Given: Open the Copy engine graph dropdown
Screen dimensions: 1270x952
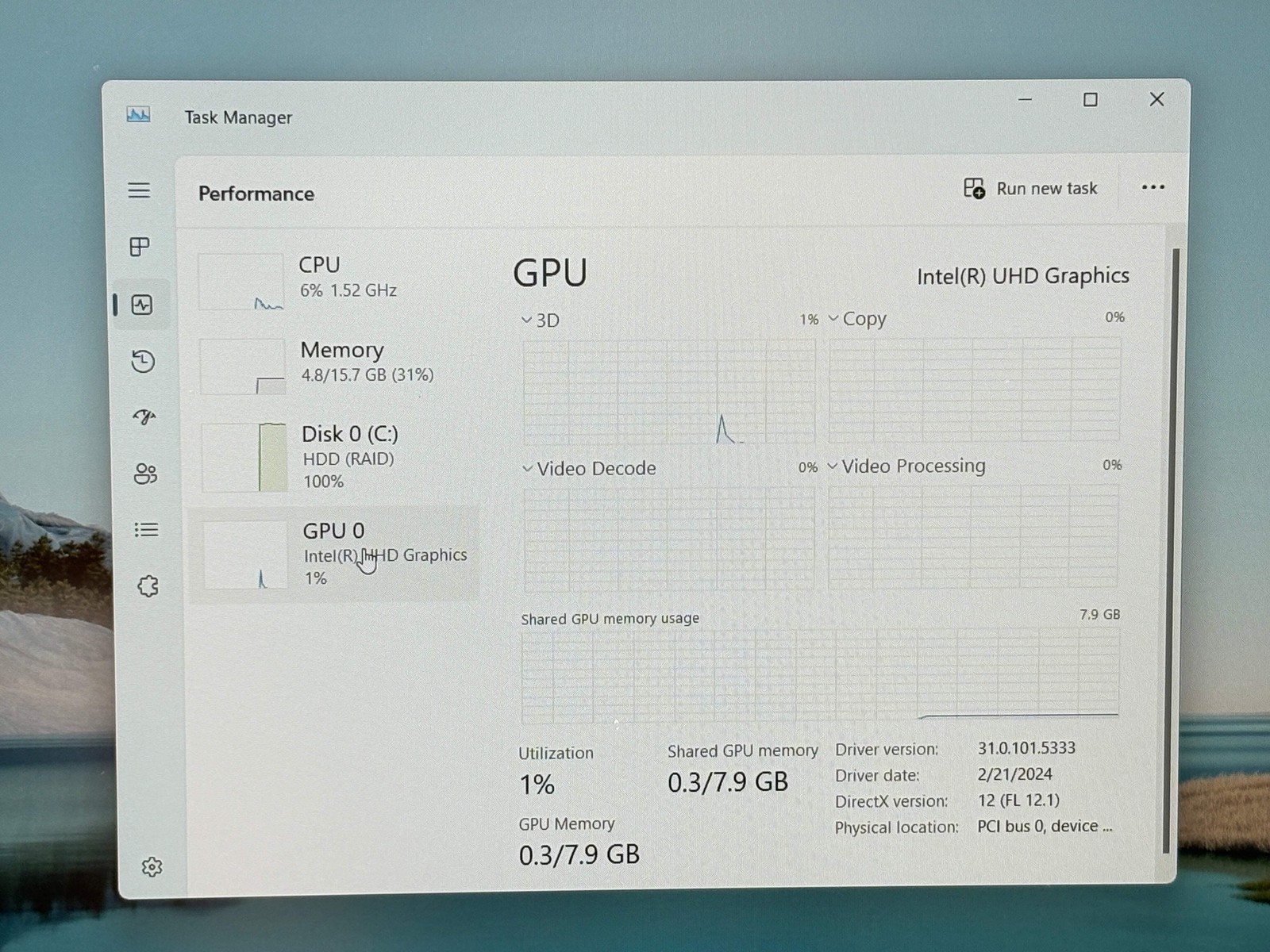Looking at the screenshot, I should click(x=857, y=319).
